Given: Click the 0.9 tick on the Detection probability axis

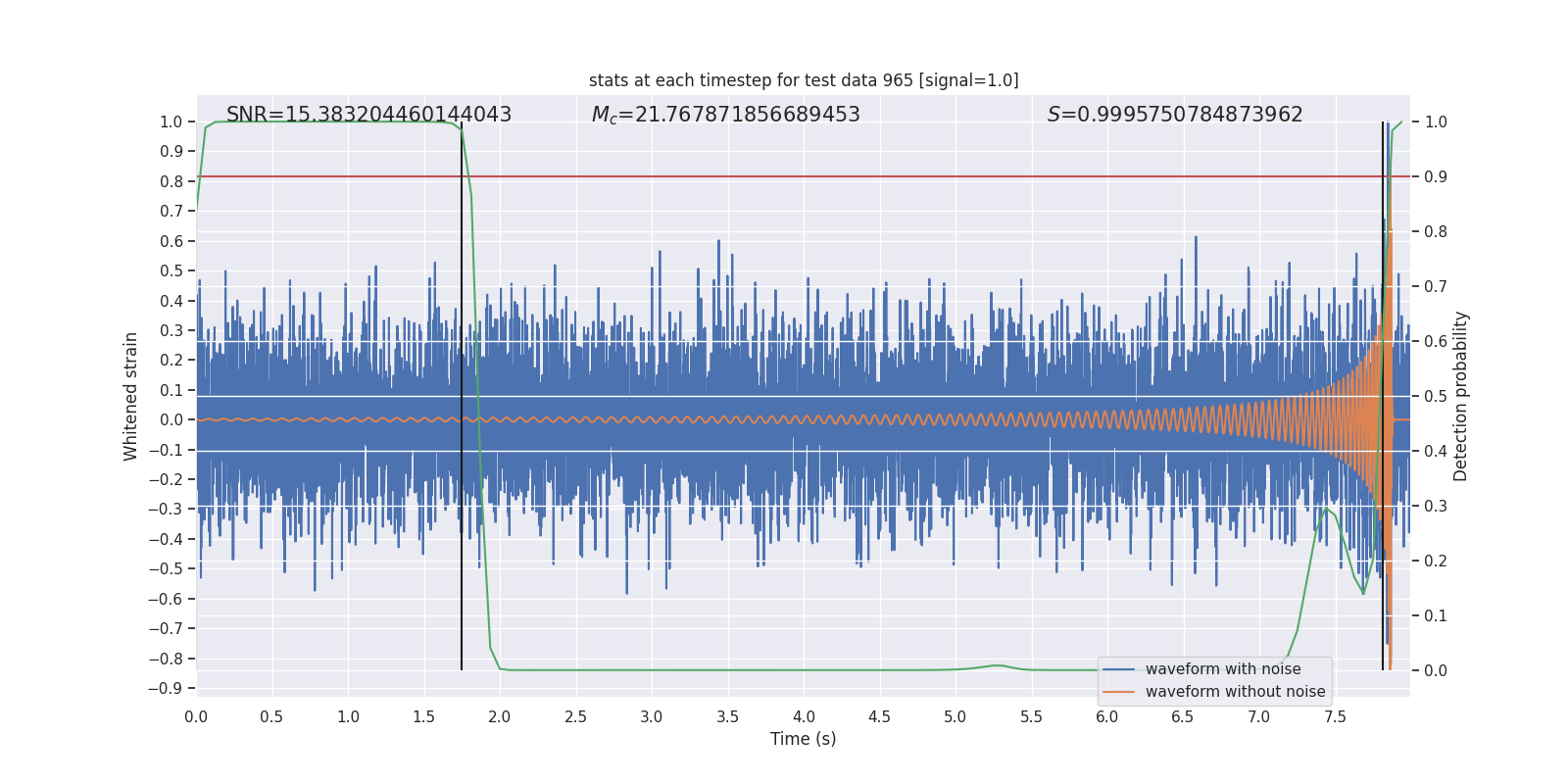Looking at the screenshot, I should click(x=1436, y=176).
